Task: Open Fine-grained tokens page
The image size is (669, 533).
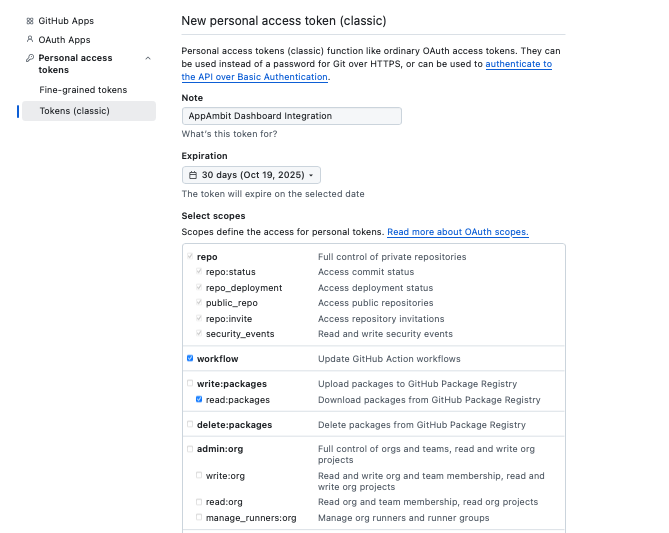Action: 83,90
